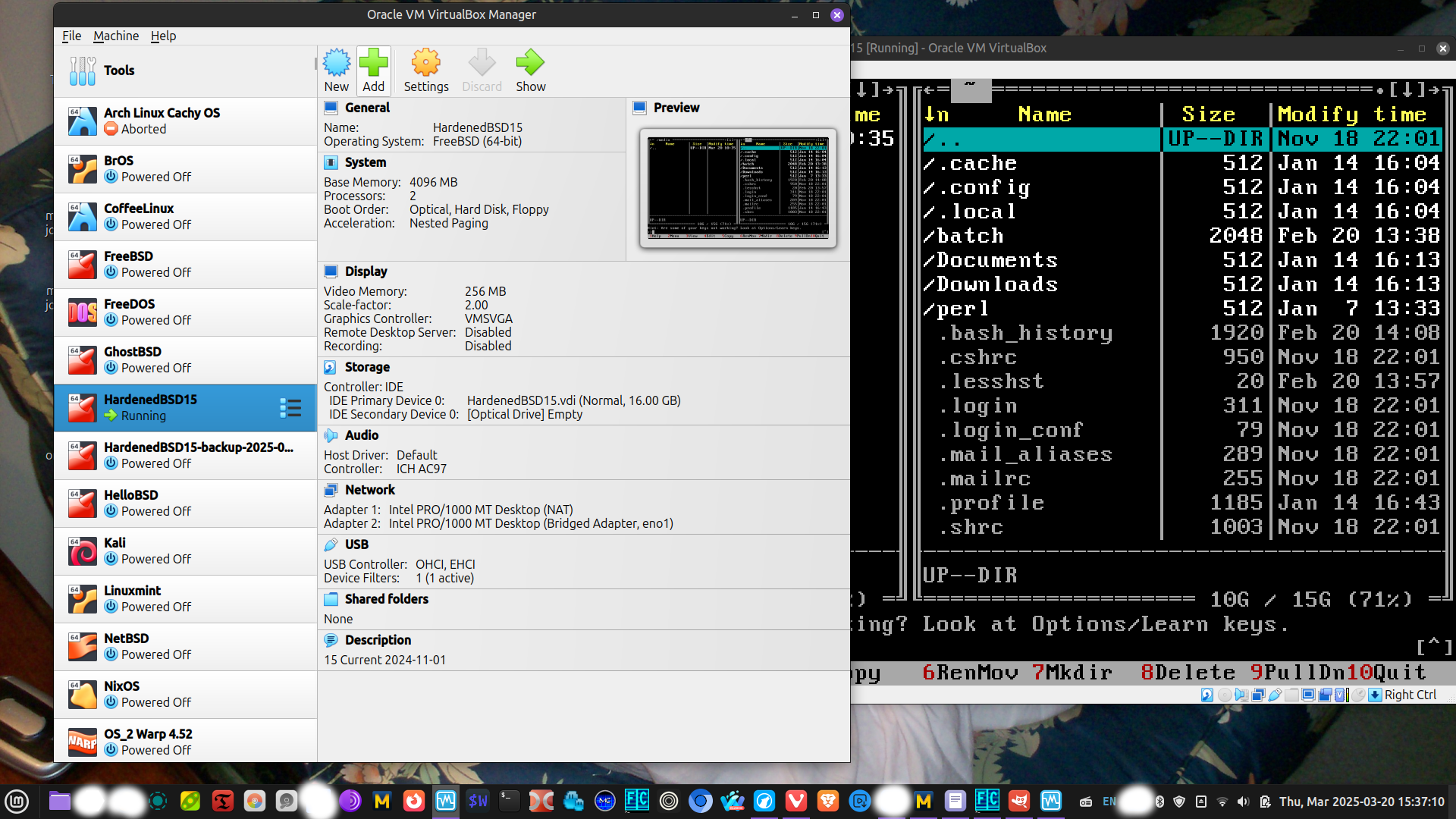Viewport: 1456px width, 819px height.
Task: Click the mouse integration indicator in VM status bar
Action: [1358, 695]
